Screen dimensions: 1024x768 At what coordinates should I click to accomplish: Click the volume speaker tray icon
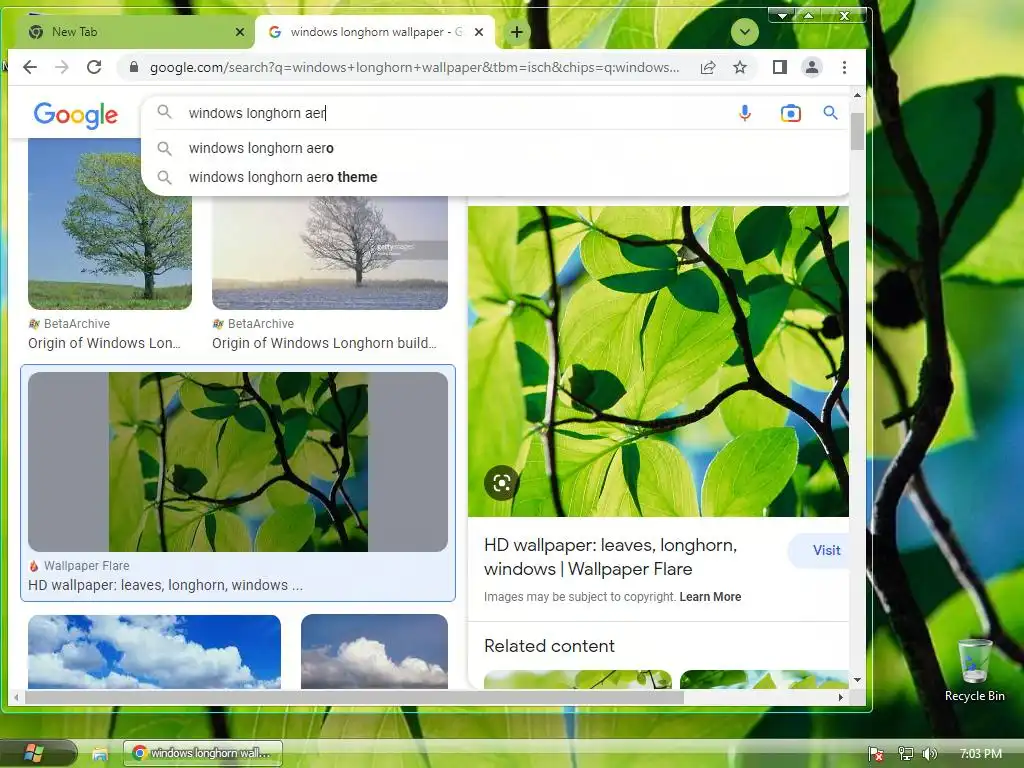[929, 754]
